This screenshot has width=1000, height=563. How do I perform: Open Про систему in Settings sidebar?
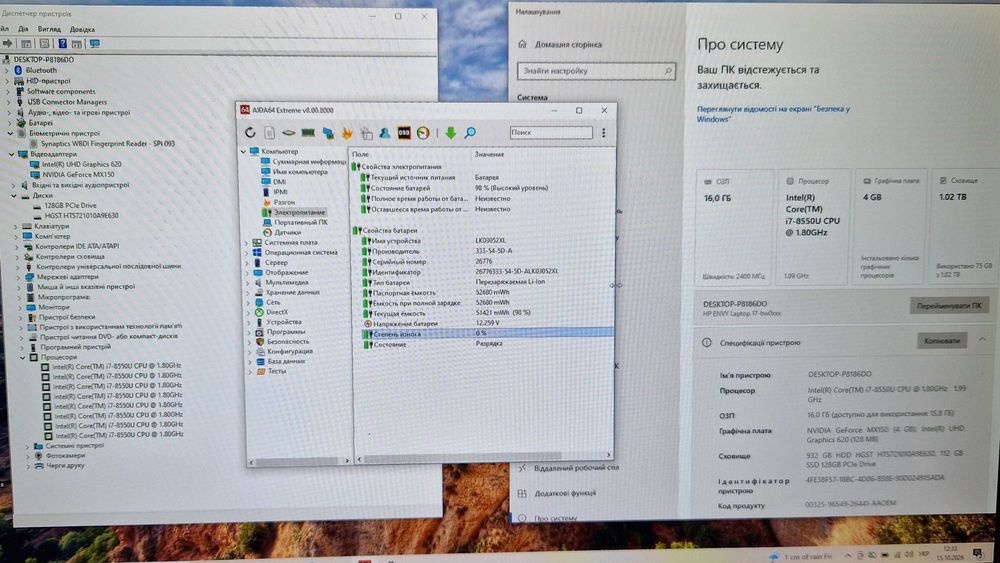point(555,518)
